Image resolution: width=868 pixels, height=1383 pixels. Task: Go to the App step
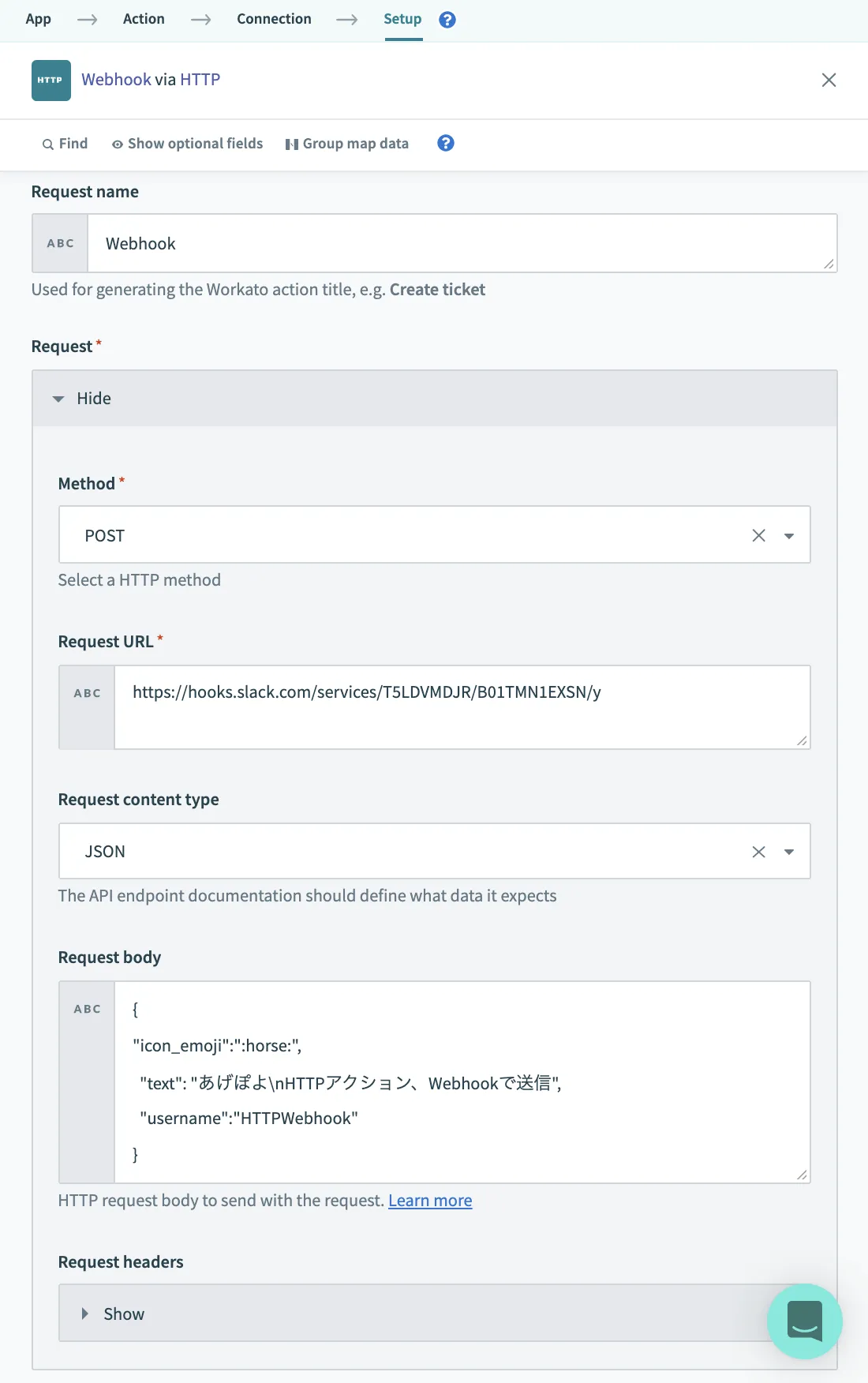[x=38, y=19]
